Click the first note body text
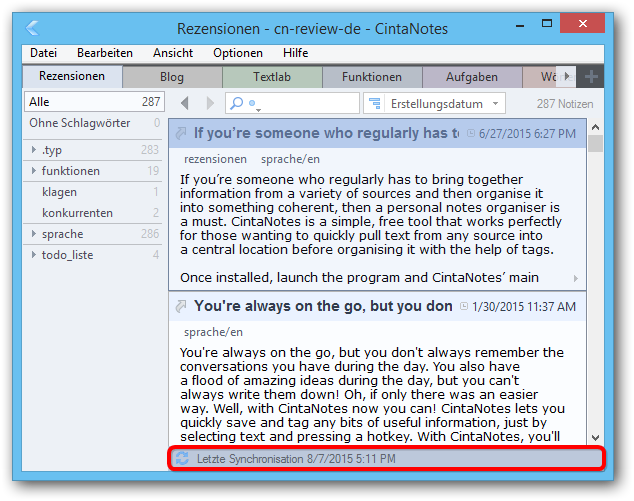 (370, 228)
